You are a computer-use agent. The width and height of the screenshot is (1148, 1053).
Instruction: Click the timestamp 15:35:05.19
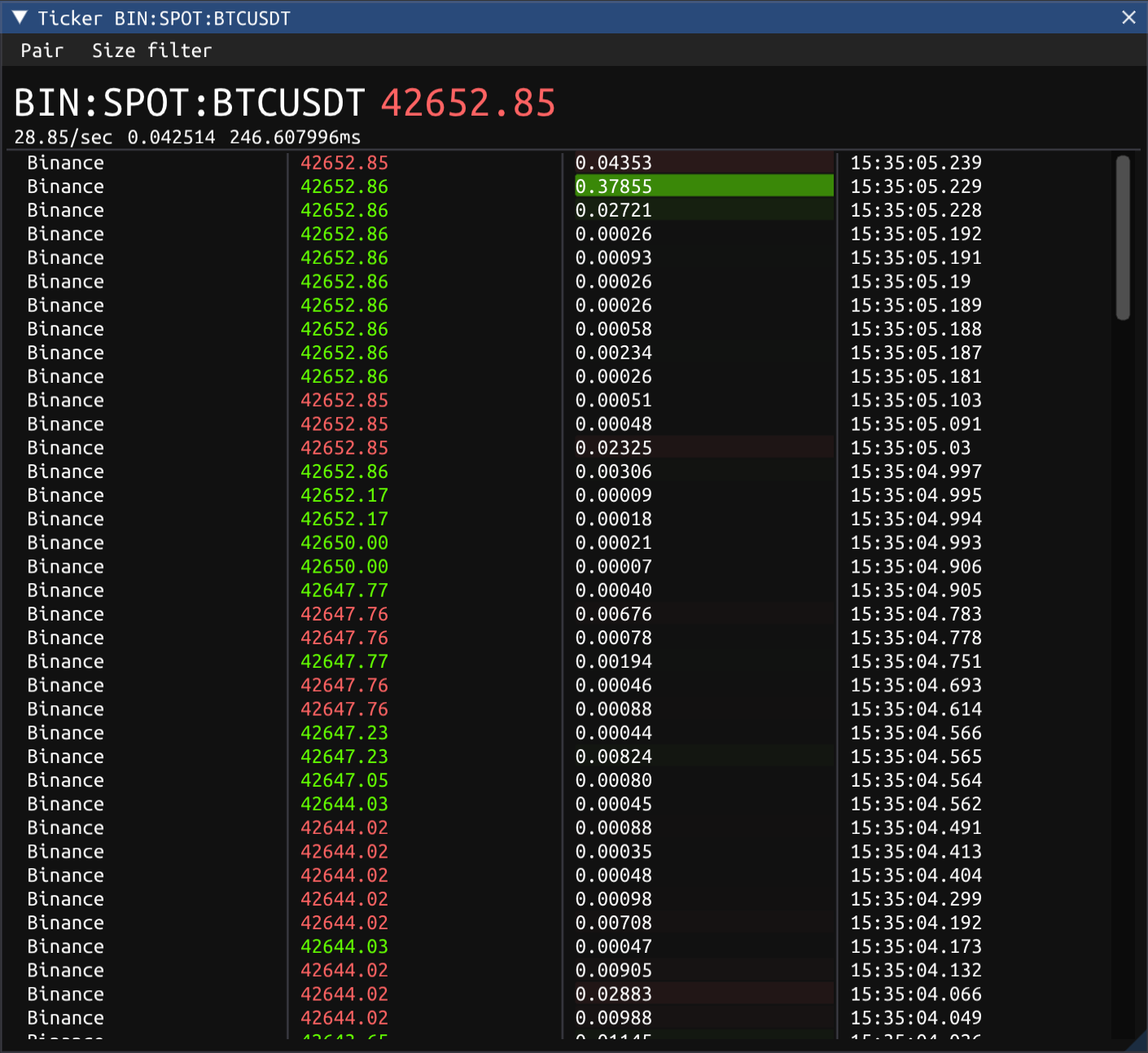point(911,282)
